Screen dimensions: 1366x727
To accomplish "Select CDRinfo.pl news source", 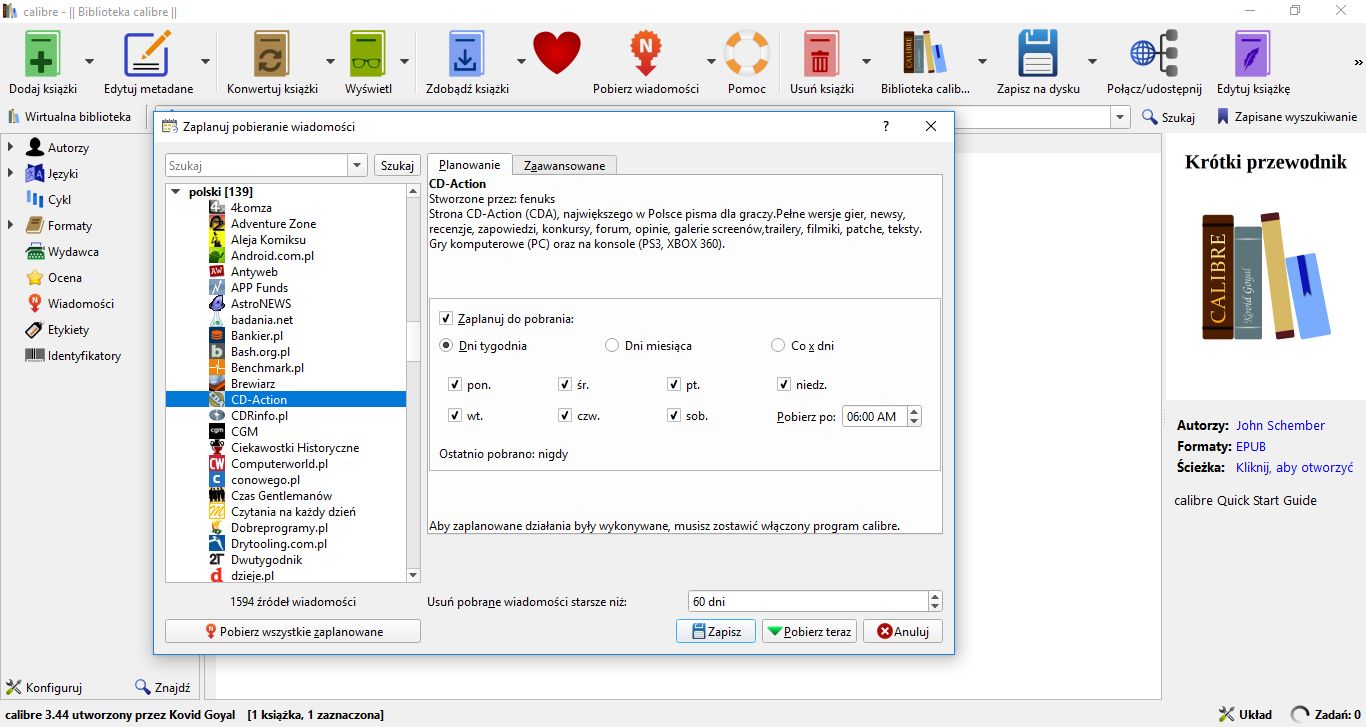I will pyautogui.click(x=259, y=416).
